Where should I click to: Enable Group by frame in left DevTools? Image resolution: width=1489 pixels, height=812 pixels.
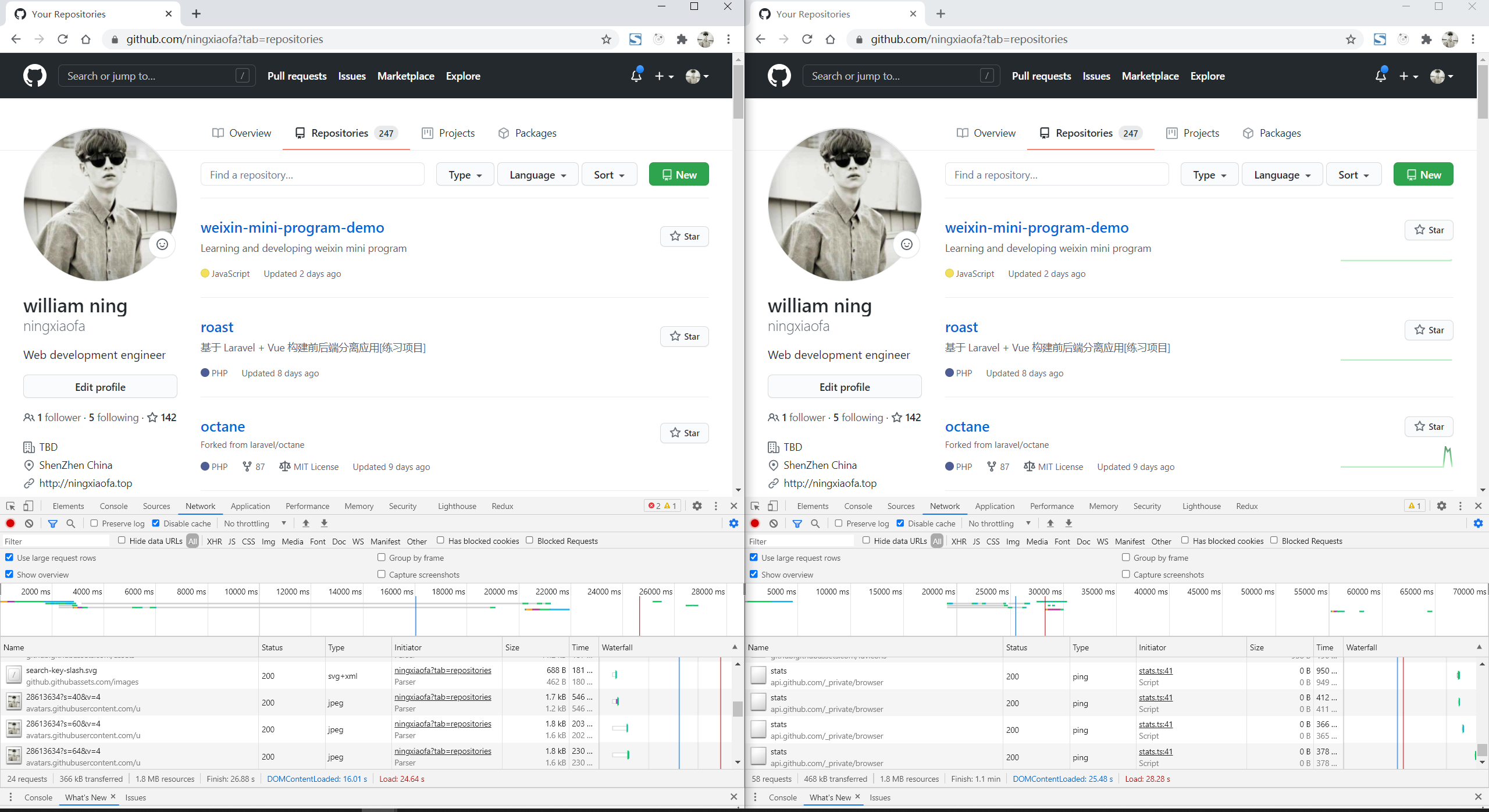click(x=382, y=557)
